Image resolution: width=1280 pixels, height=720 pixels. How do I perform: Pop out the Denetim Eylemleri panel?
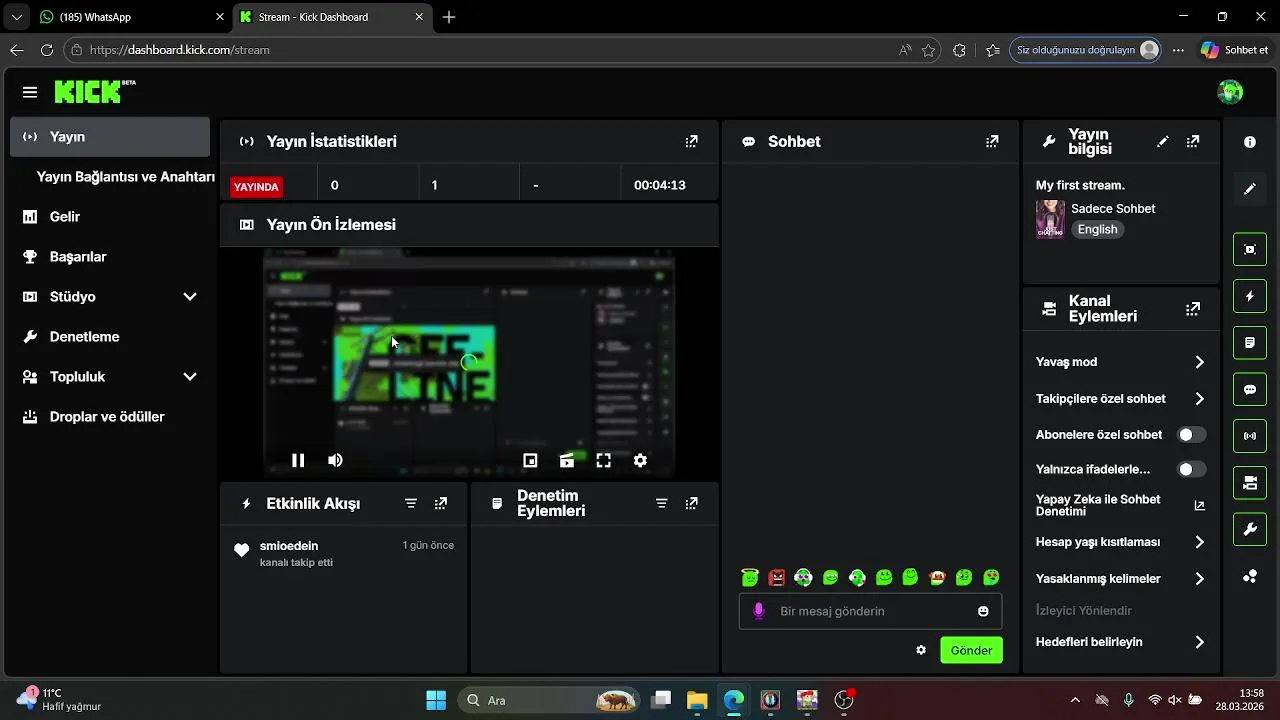point(691,504)
